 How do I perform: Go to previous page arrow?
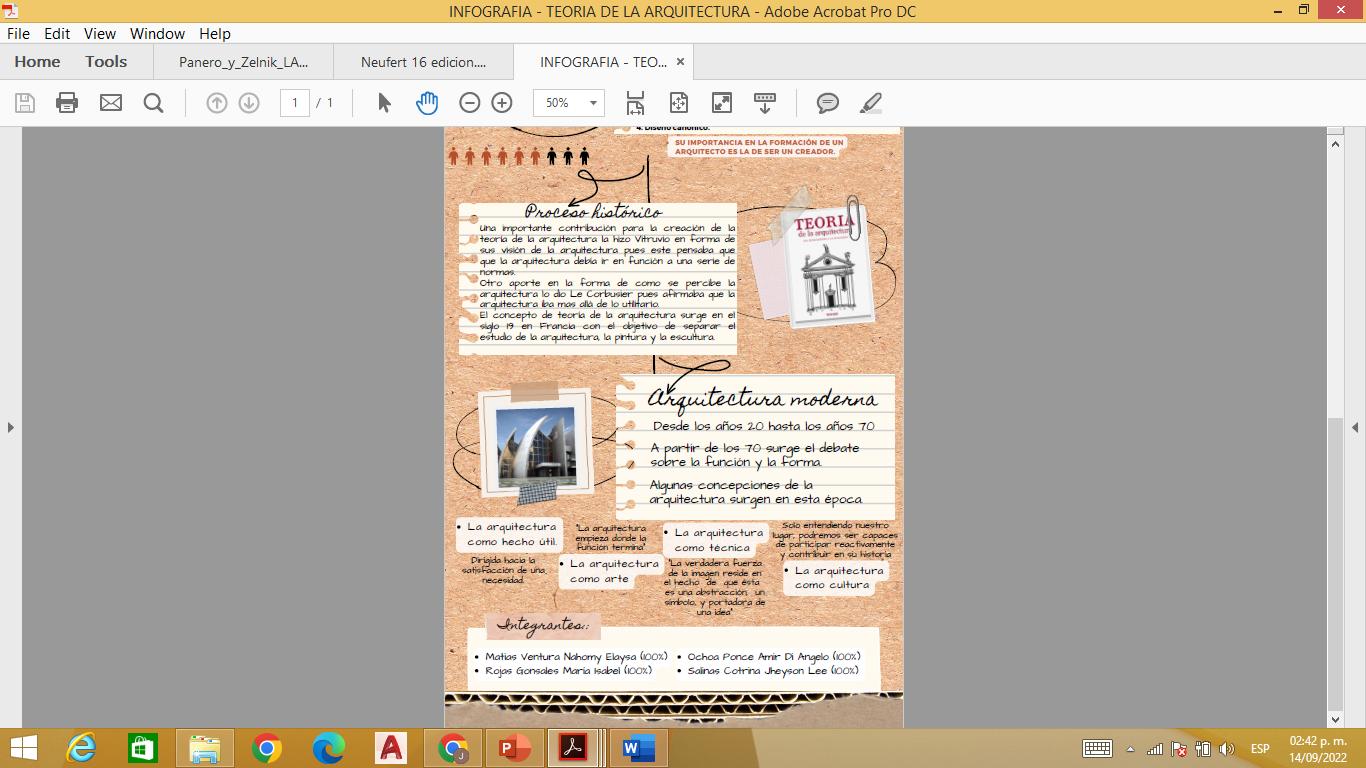(x=217, y=102)
